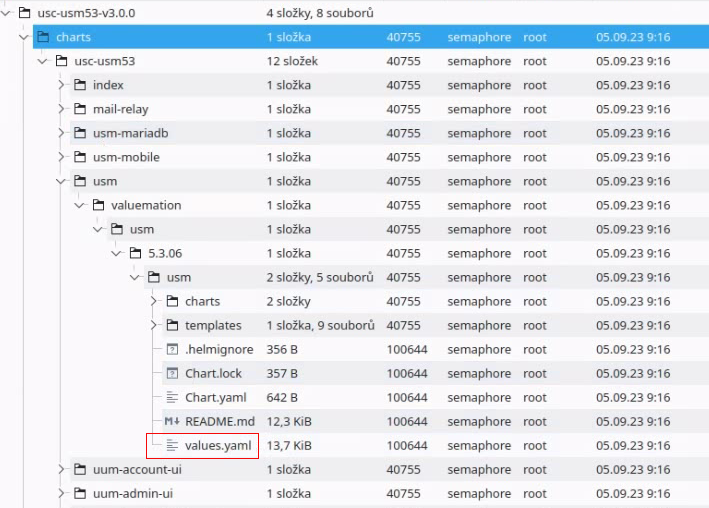Click the usm-mariadb folder icon
This screenshot has height=508, width=709.
(x=80, y=133)
